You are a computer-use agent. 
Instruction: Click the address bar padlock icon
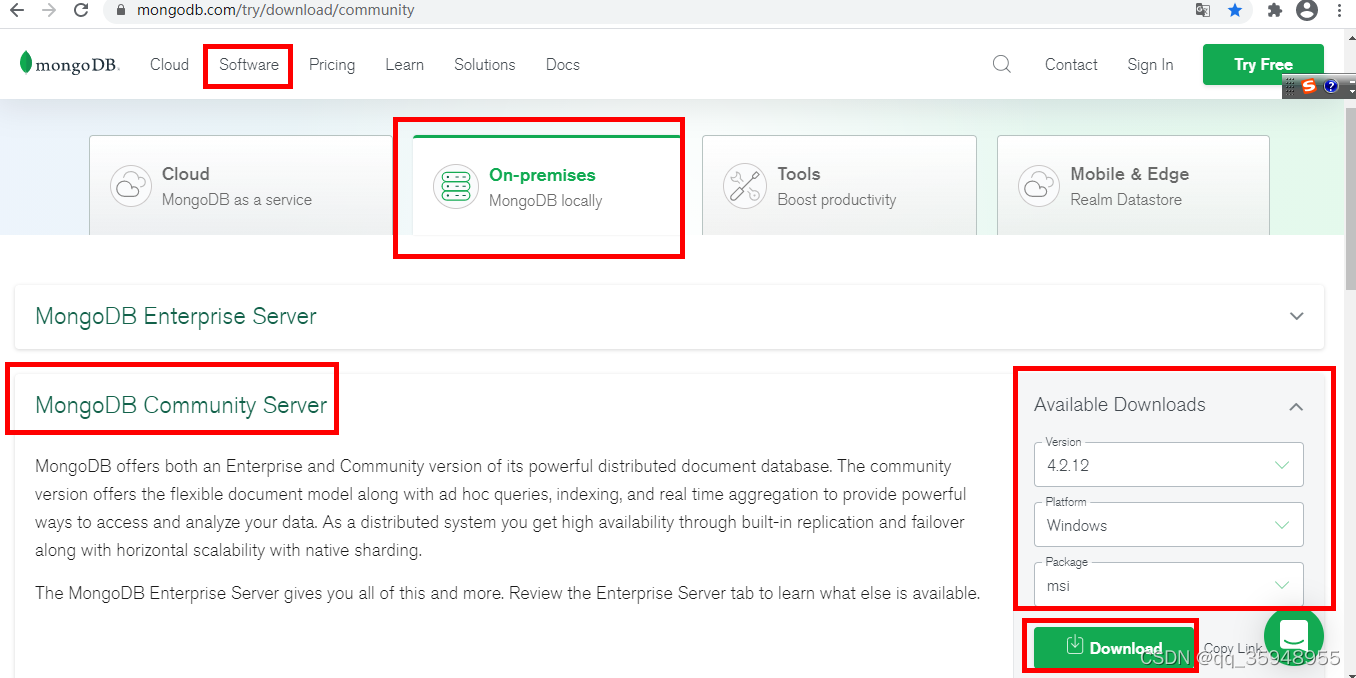pos(120,10)
